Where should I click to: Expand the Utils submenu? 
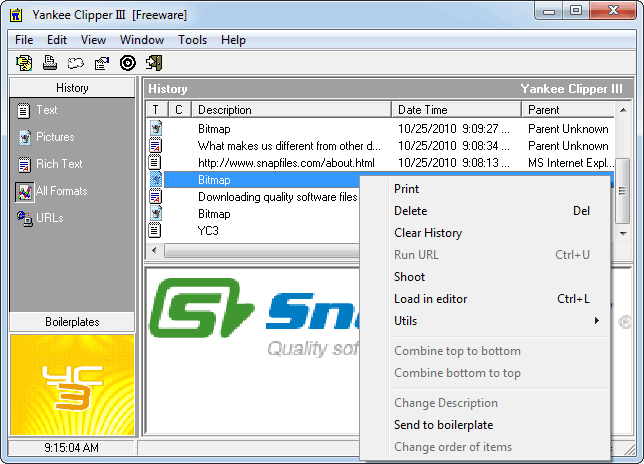(485, 321)
